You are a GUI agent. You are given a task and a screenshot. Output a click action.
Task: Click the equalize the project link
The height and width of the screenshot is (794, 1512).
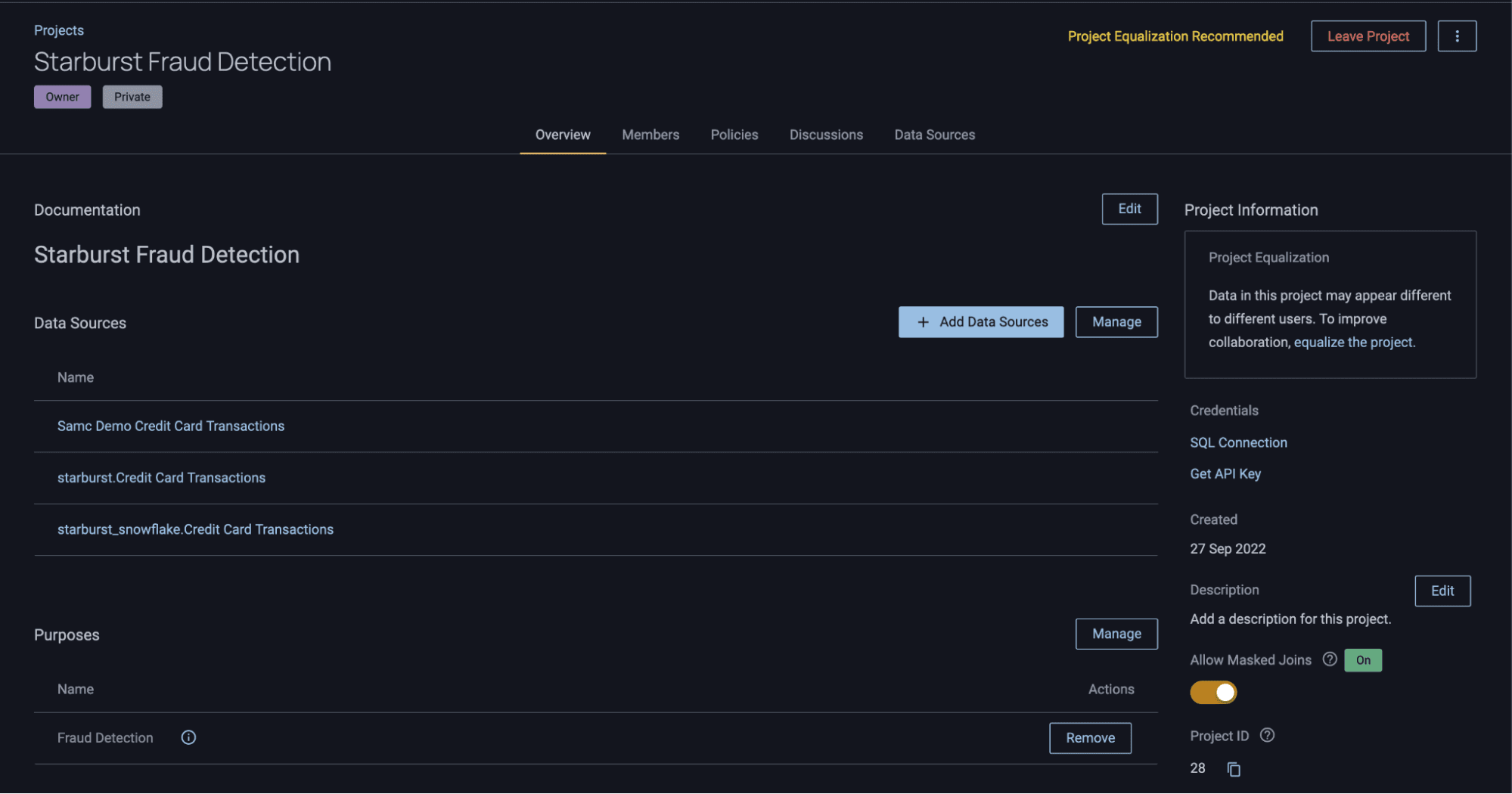[1353, 343]
